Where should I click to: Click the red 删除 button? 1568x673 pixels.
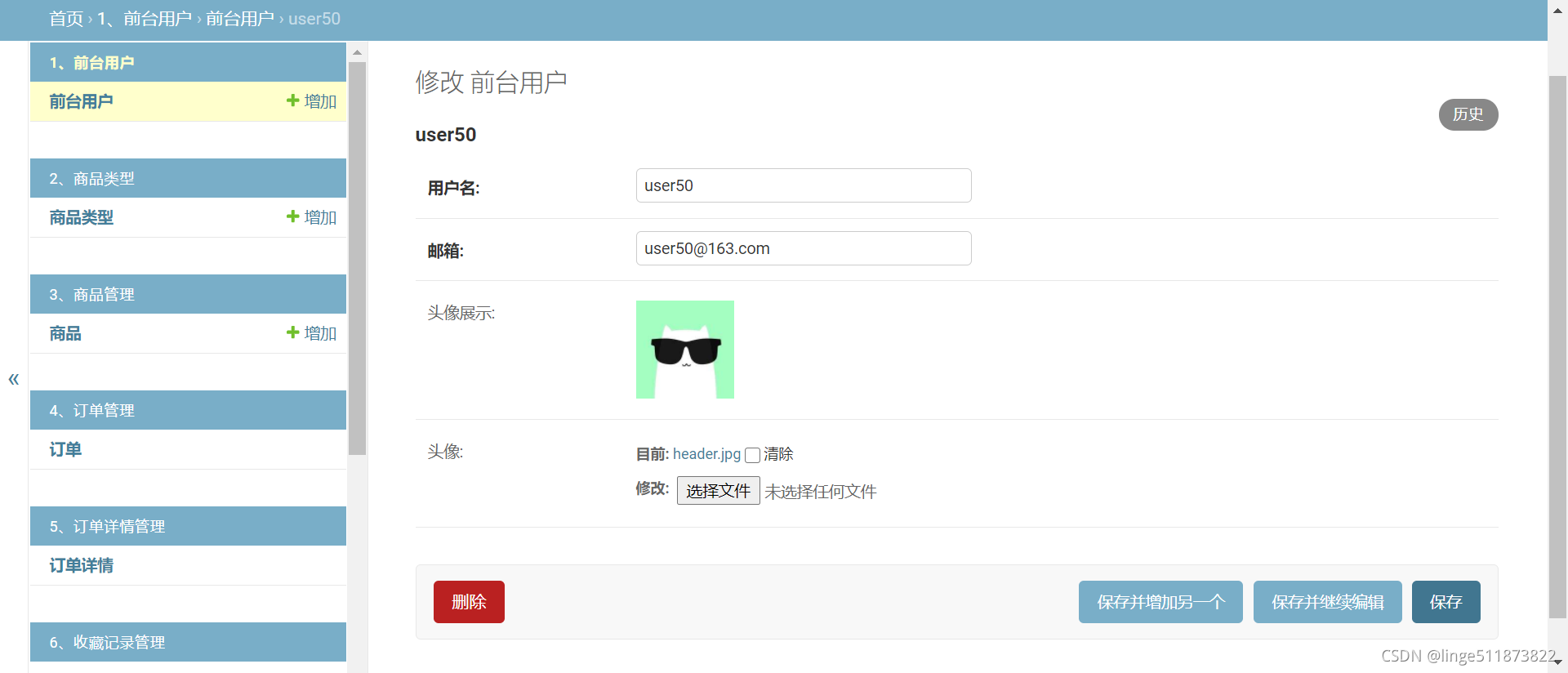click(x=469, y=602)
